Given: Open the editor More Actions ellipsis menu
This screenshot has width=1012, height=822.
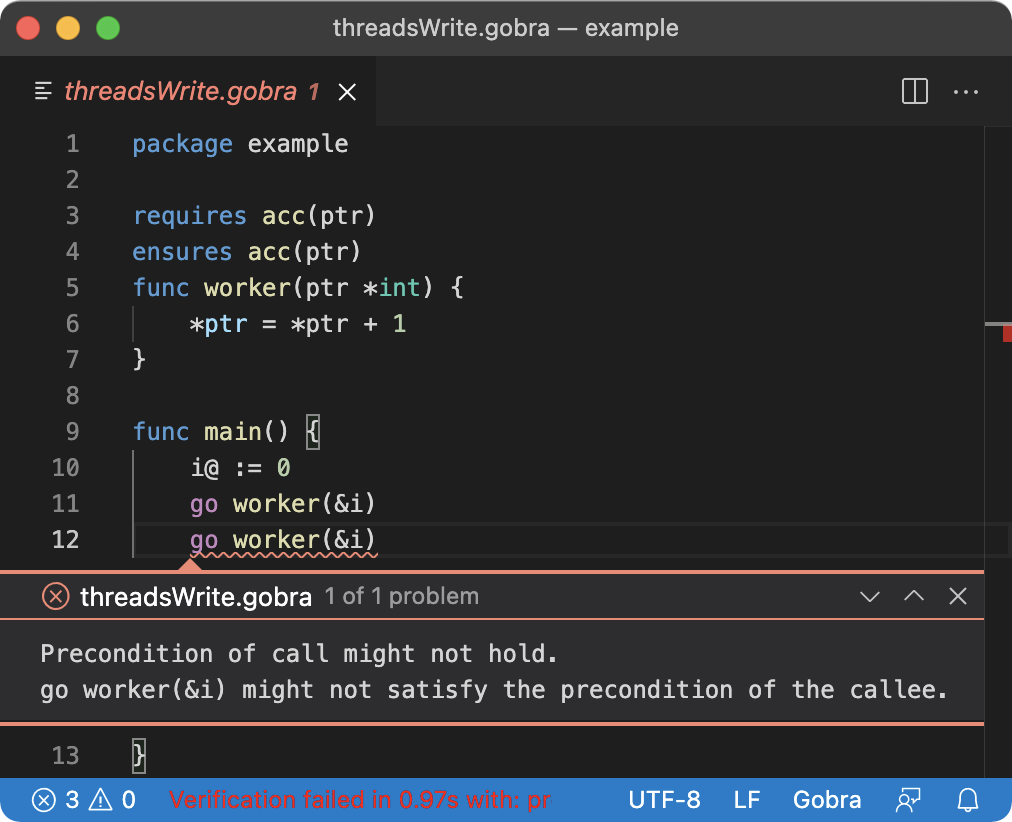Looking at the screenshot, I should pos(966,92).
